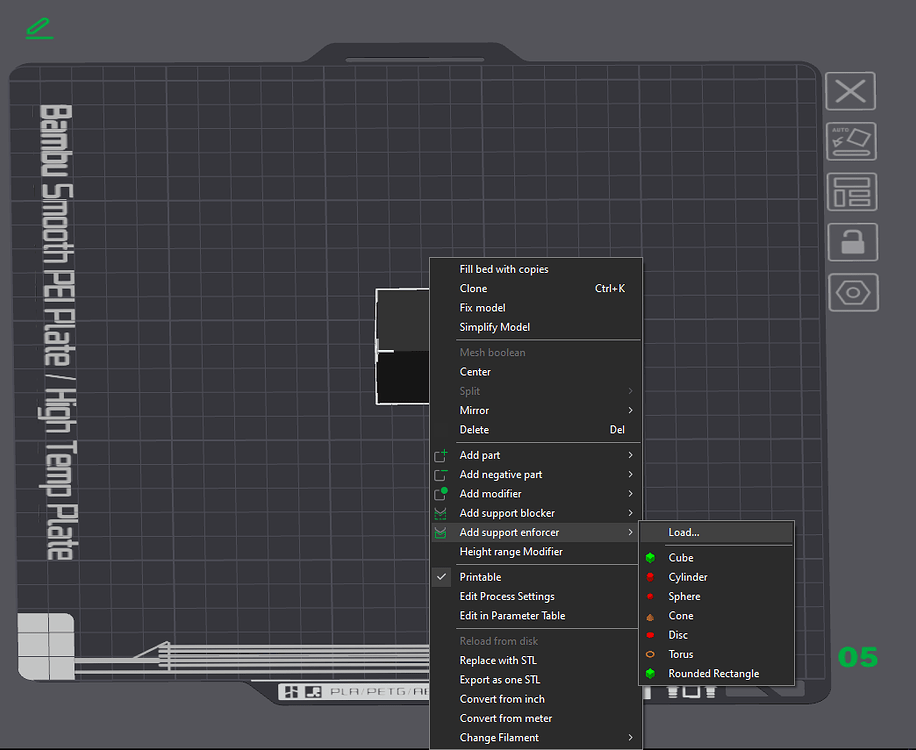Select Export as one STL
This screenshot has height=750, width=916.
pos(536,679)
